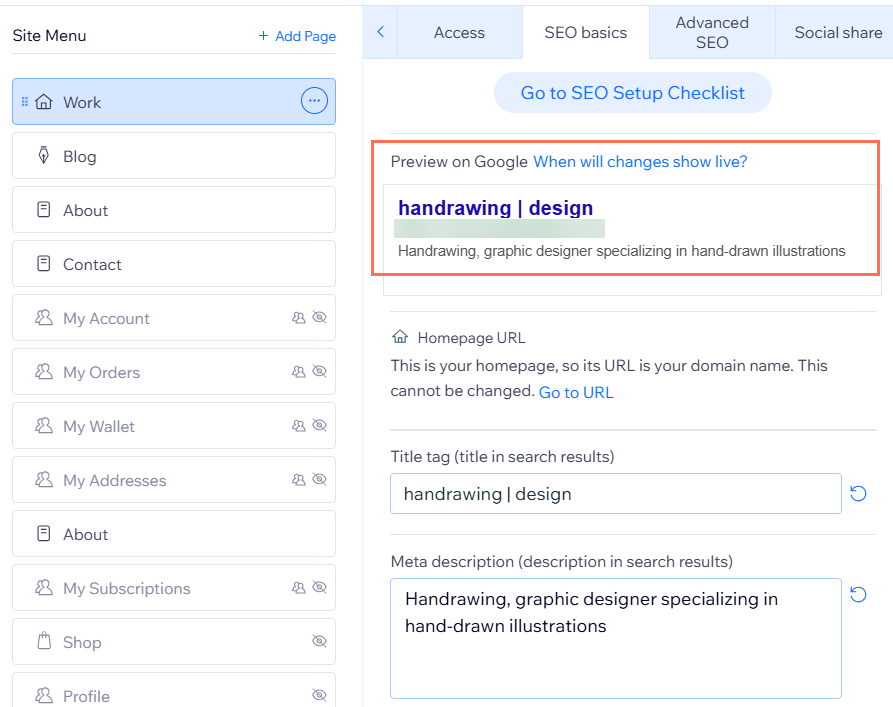
Task: Switch to the Advanced SEO tab
Action: coord(712,31)
